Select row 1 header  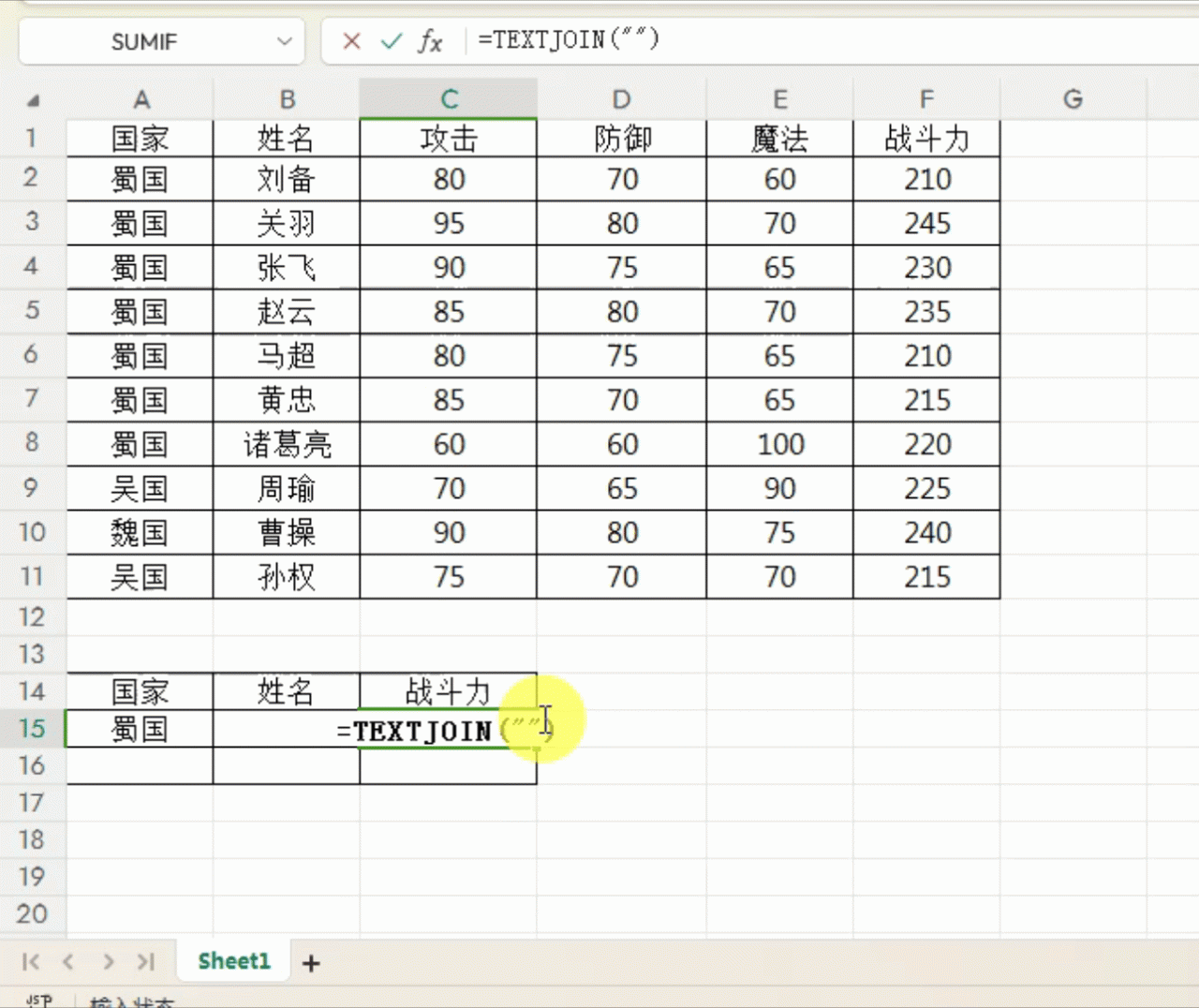[33, 138]
